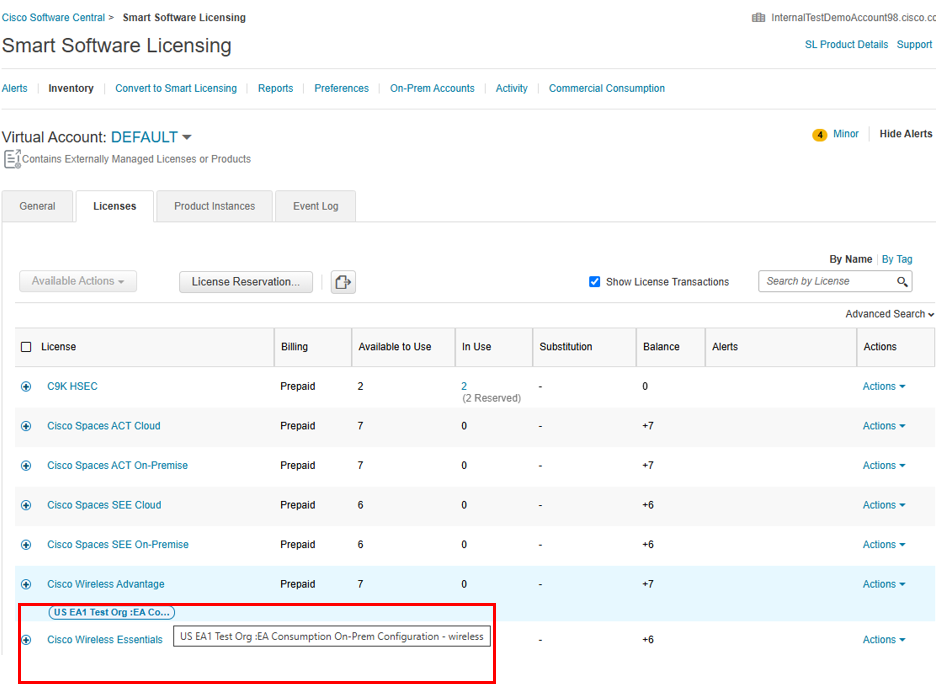
Task: Open Actions menu for Cisco Spaces SEE Cloud
Action: tap(884, 505)
